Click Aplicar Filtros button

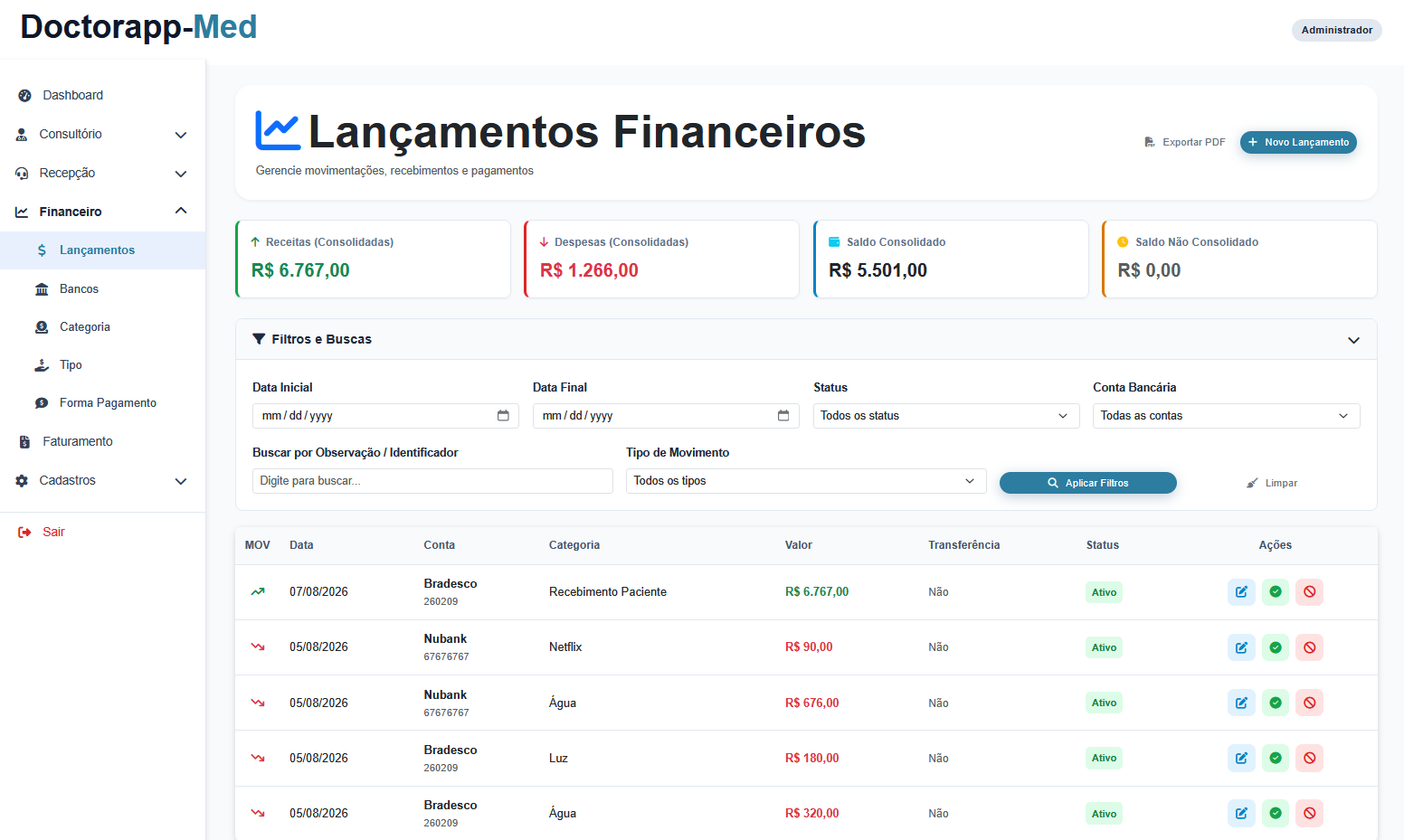point(1088,483)
